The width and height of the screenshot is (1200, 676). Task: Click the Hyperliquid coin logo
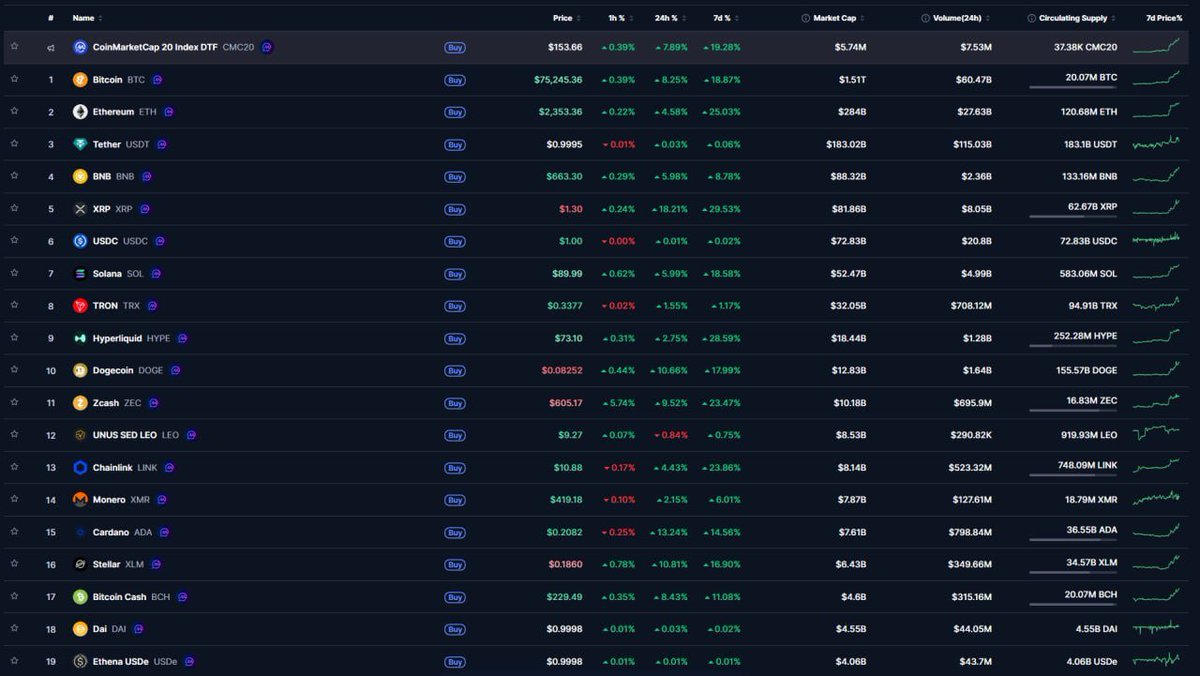tap(80, 338)
